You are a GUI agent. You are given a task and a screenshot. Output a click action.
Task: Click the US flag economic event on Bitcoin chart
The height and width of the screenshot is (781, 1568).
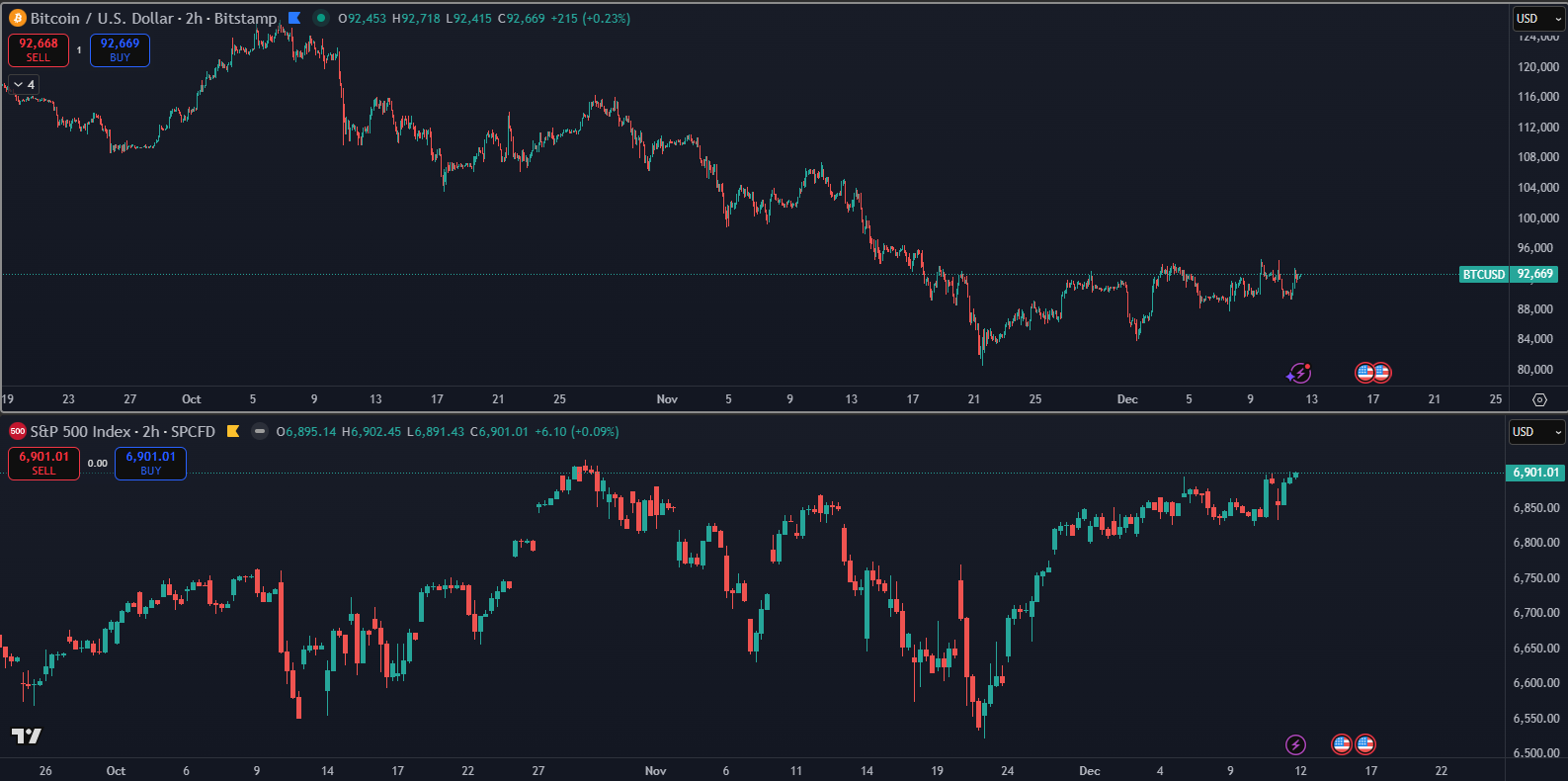[1372, 373]
